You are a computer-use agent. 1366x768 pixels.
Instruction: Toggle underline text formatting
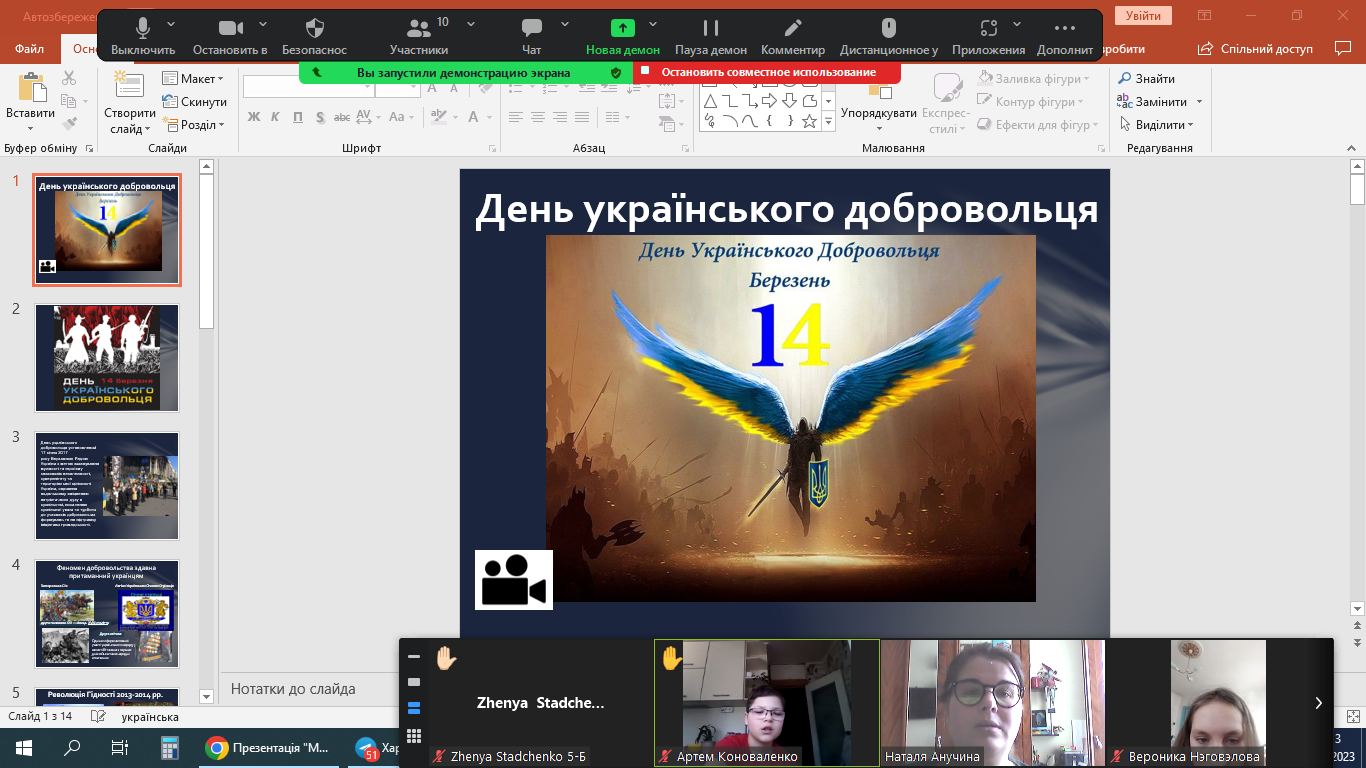point(298,117)
